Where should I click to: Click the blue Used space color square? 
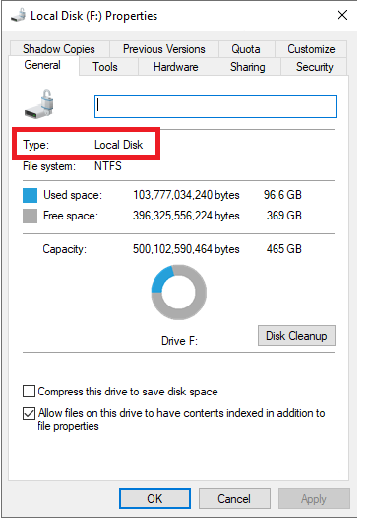click(x=30, y=195)
